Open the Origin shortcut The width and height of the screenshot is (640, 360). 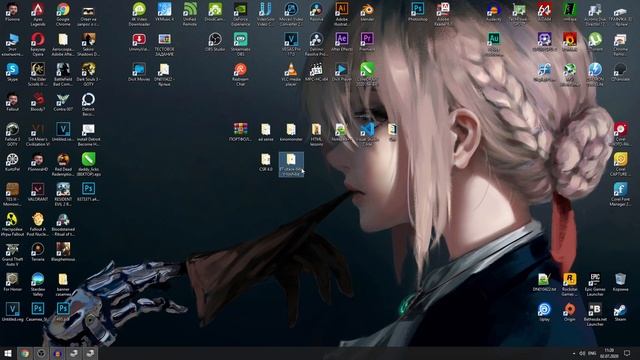click(x=569, y=312)
